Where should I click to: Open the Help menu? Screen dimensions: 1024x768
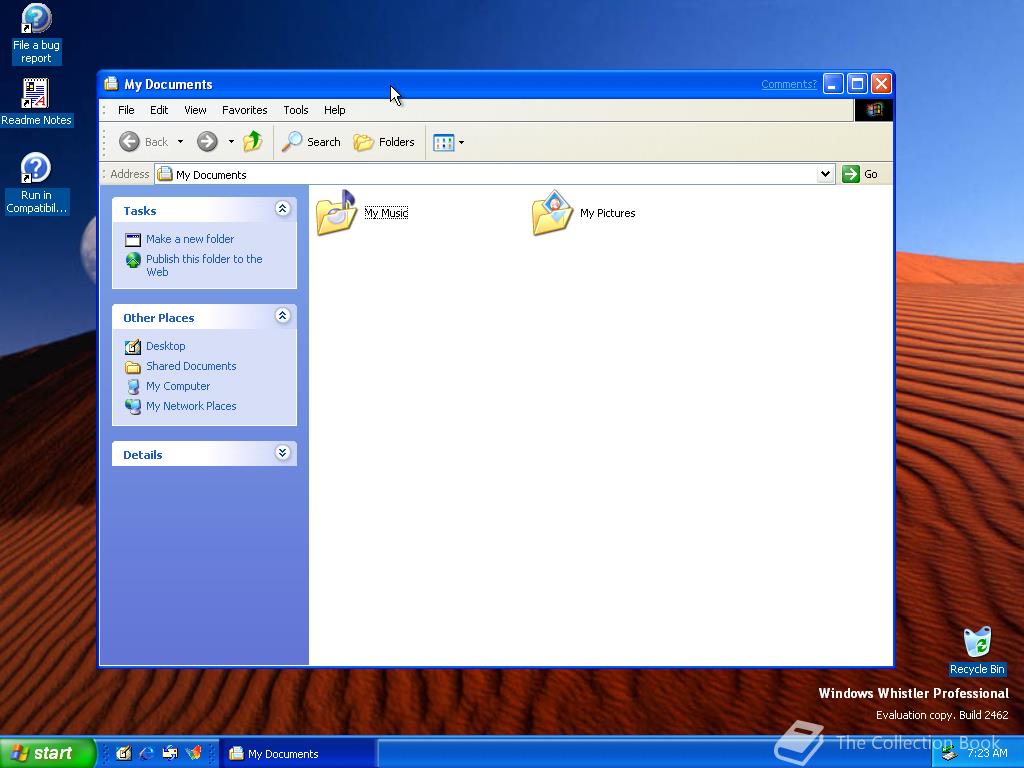pos(334,110)
